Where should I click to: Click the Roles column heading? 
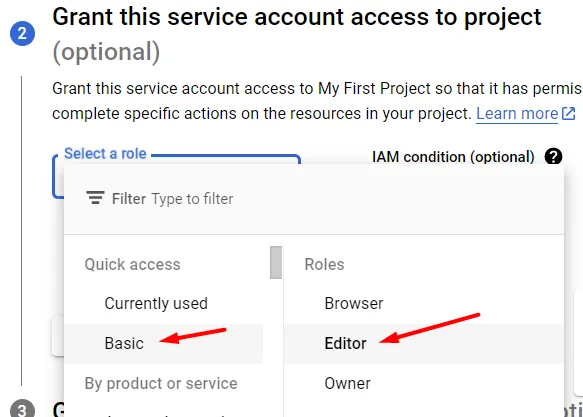[325, 265]
